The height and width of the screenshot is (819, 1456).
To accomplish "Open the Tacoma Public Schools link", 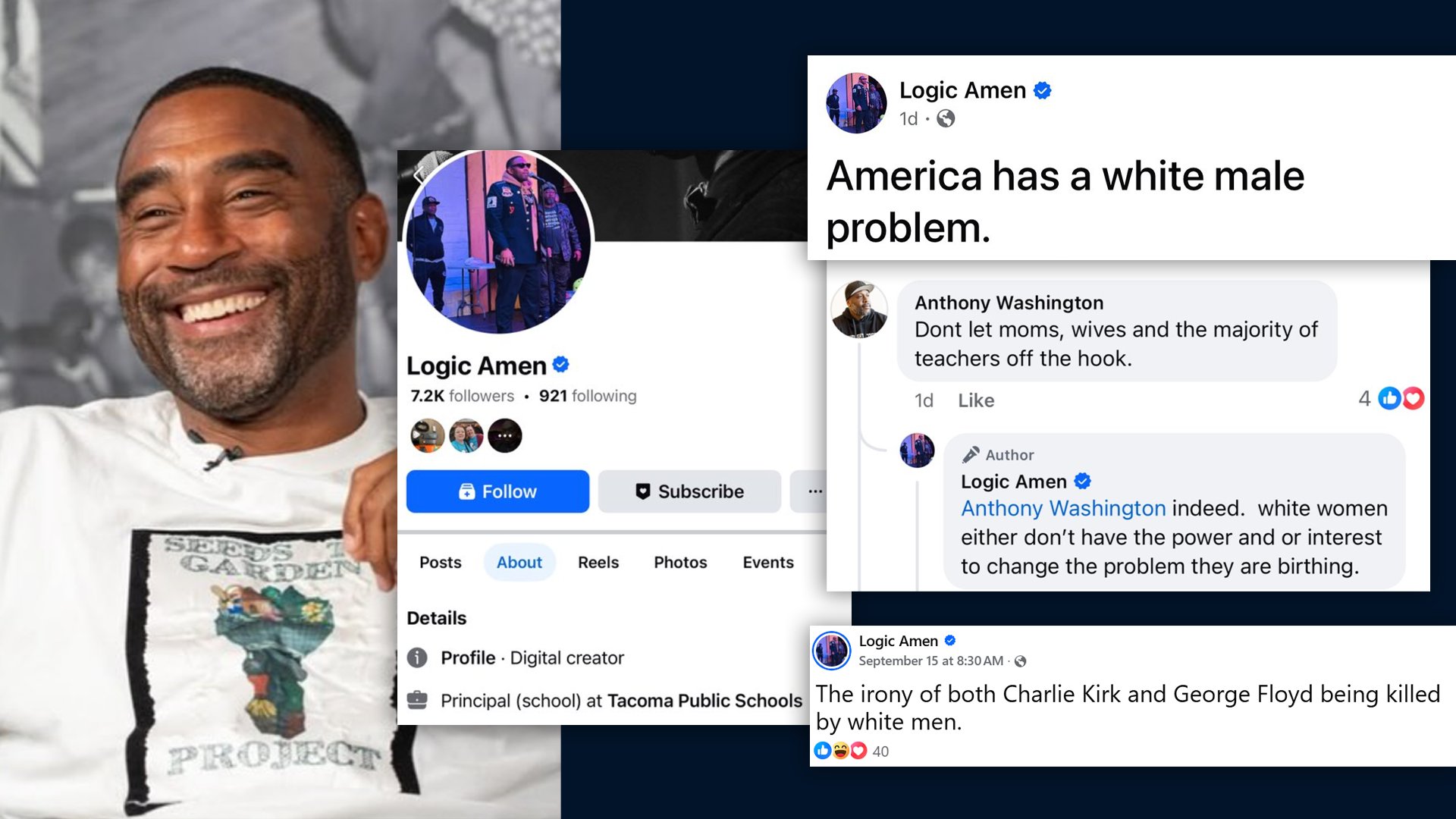I will (x=704, y=701).
